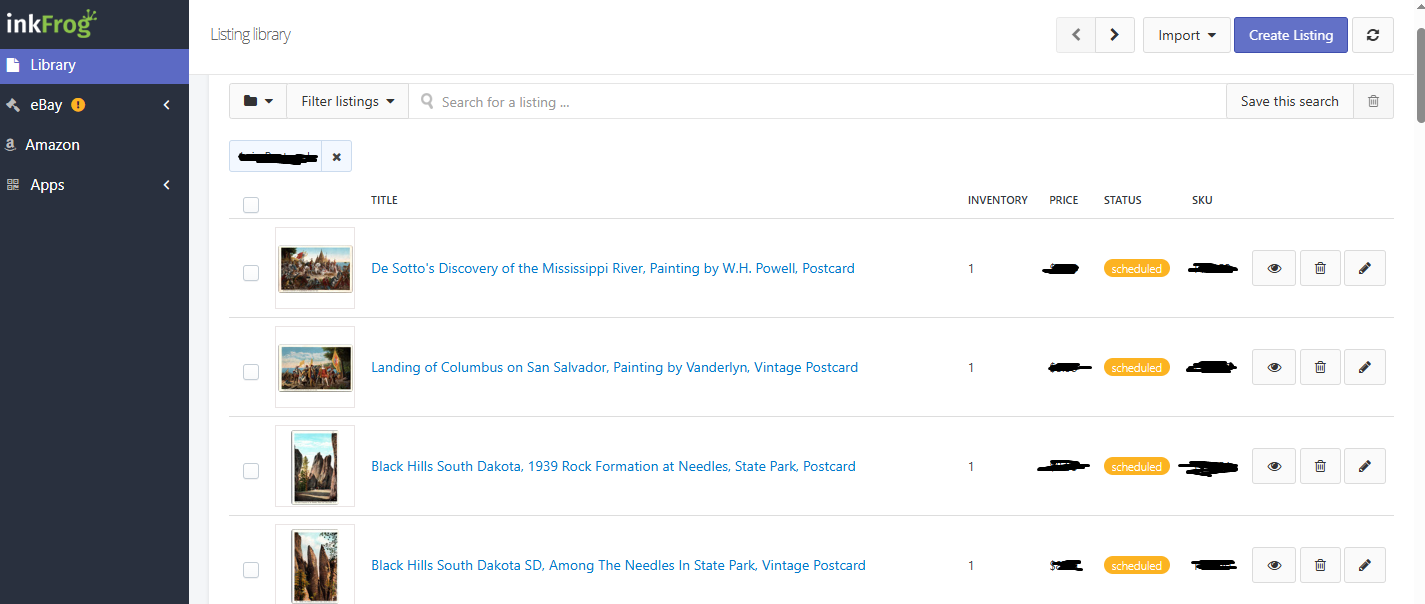Edit the Among The Needles listing via pencil icon

1364,565
